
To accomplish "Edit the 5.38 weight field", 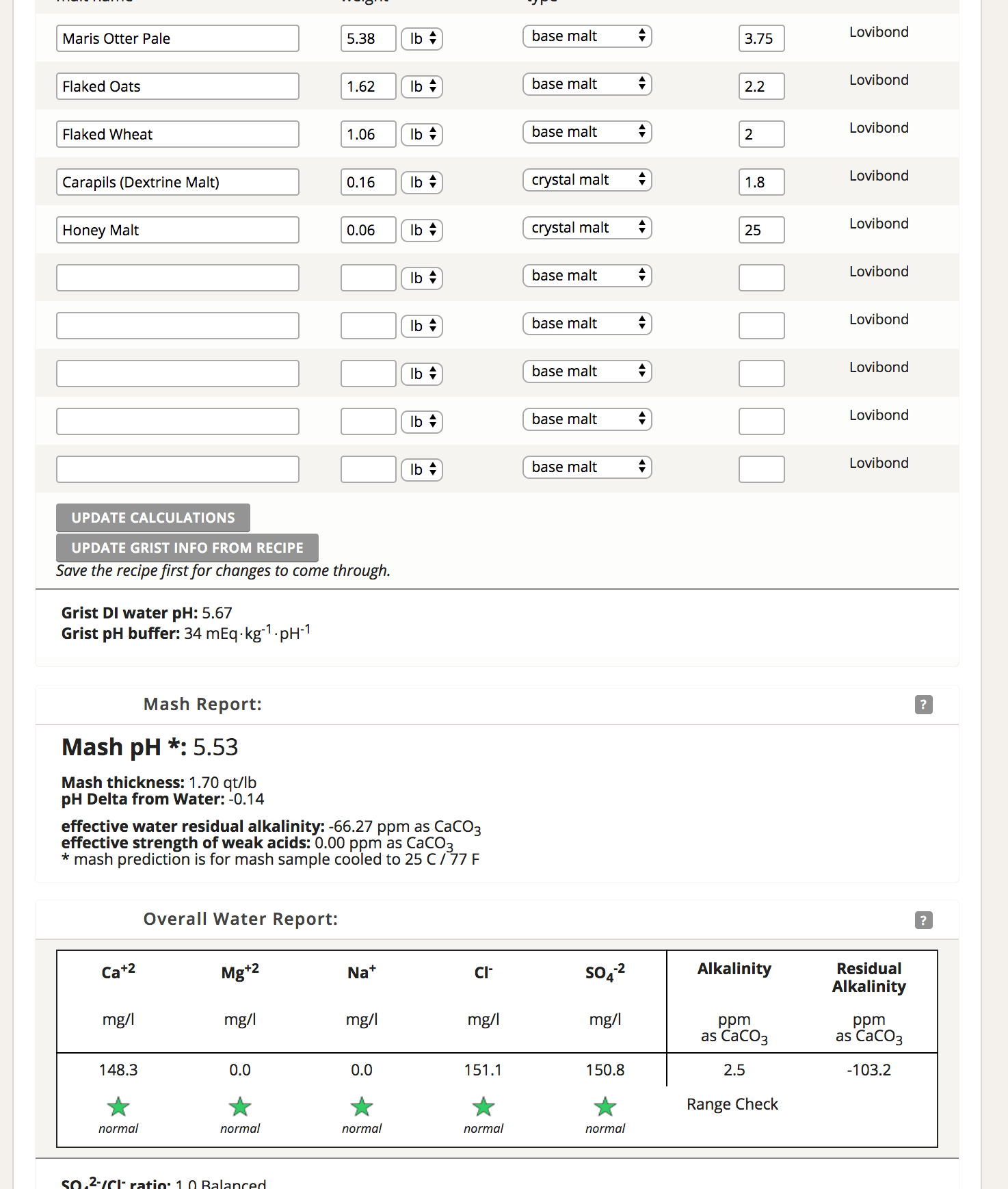I will pos(369,38).
